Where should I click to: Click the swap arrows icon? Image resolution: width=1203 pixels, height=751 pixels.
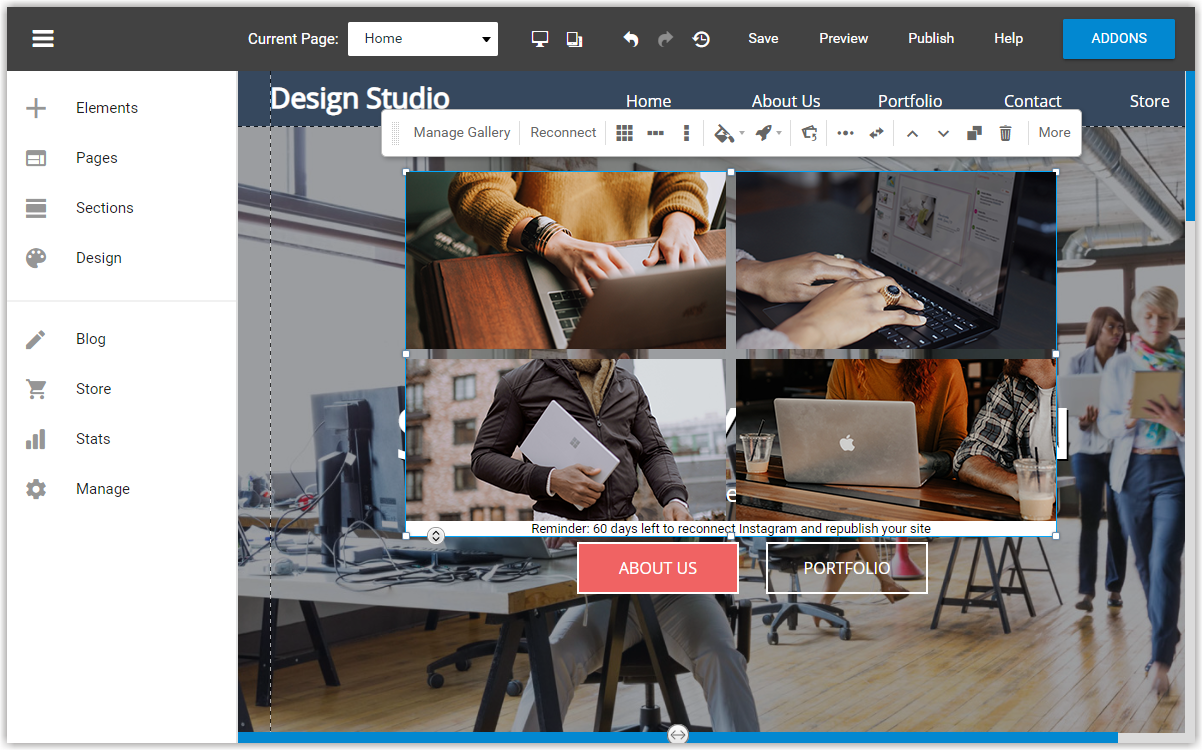[x=876, y=133]
